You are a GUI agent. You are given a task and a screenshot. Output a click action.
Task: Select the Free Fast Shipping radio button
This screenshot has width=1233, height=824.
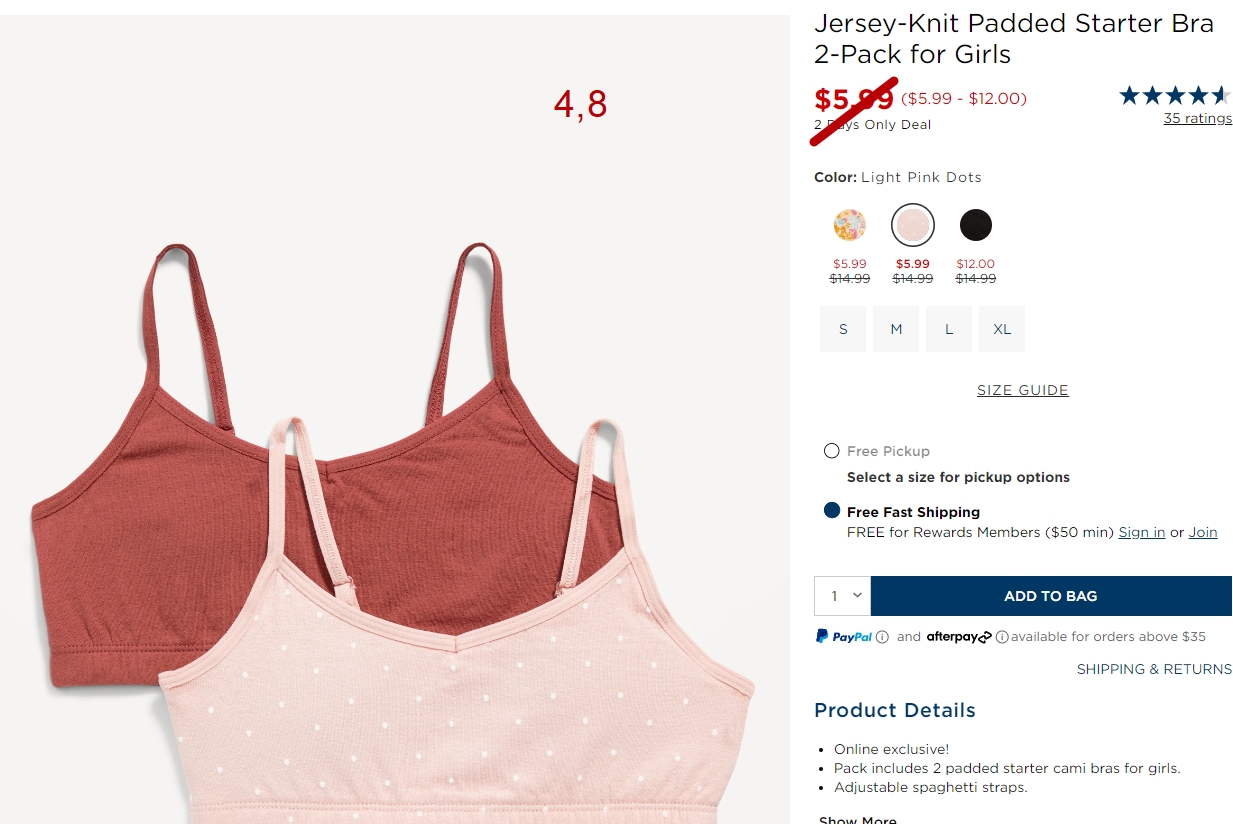click(x=831, y=511)
